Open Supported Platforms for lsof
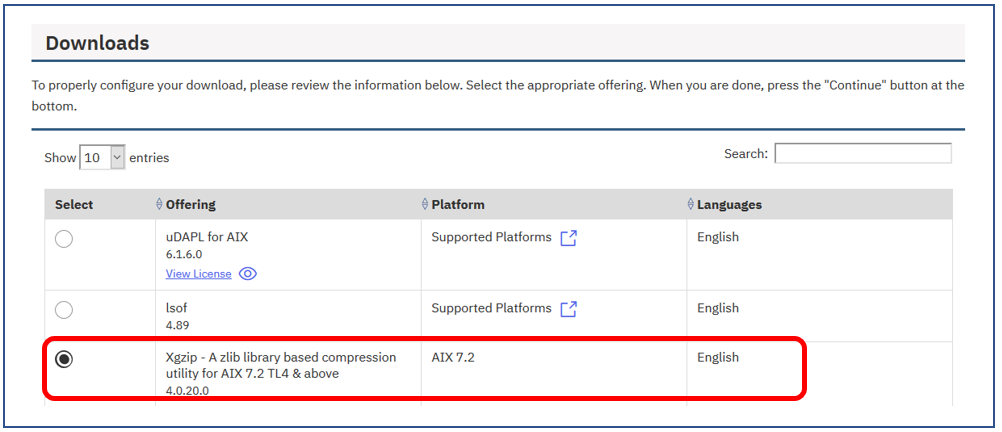 (491, 308)
